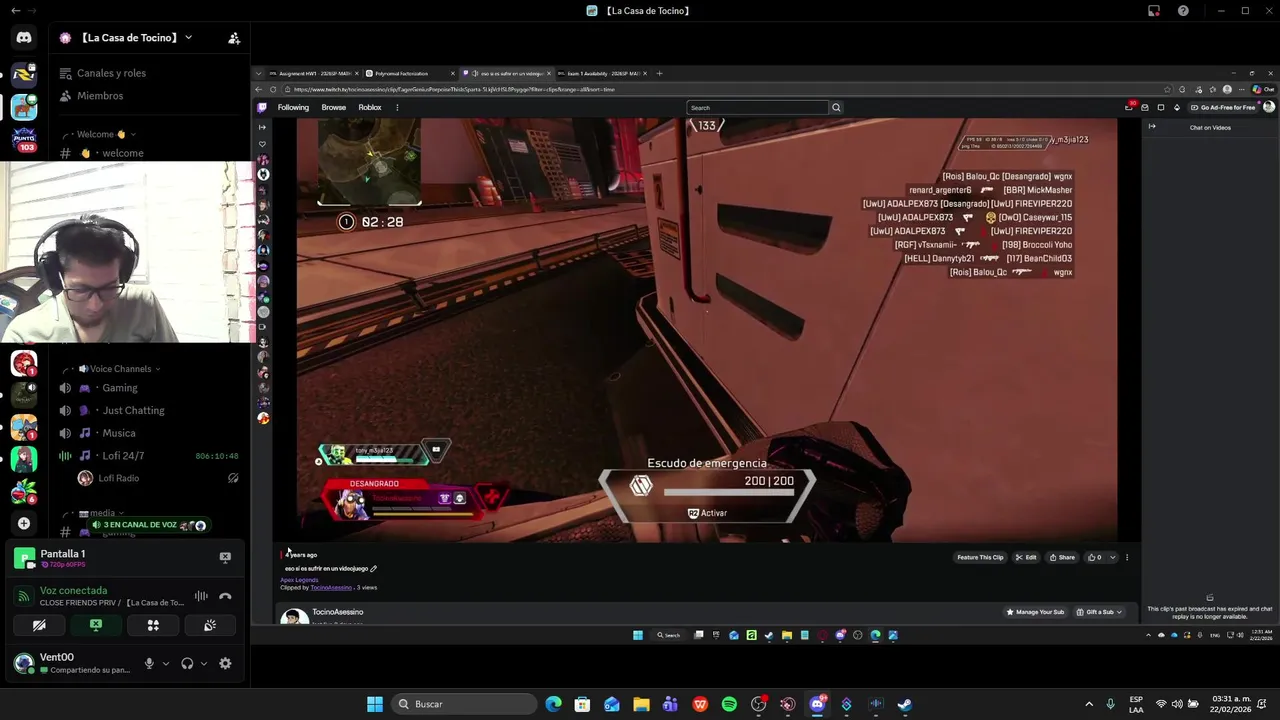Collapse the Voice Channels category

[120, 369]
